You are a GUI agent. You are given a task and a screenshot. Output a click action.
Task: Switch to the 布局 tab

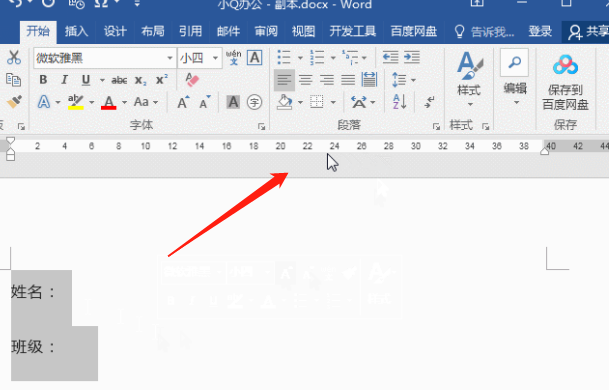tap(153, 31)
